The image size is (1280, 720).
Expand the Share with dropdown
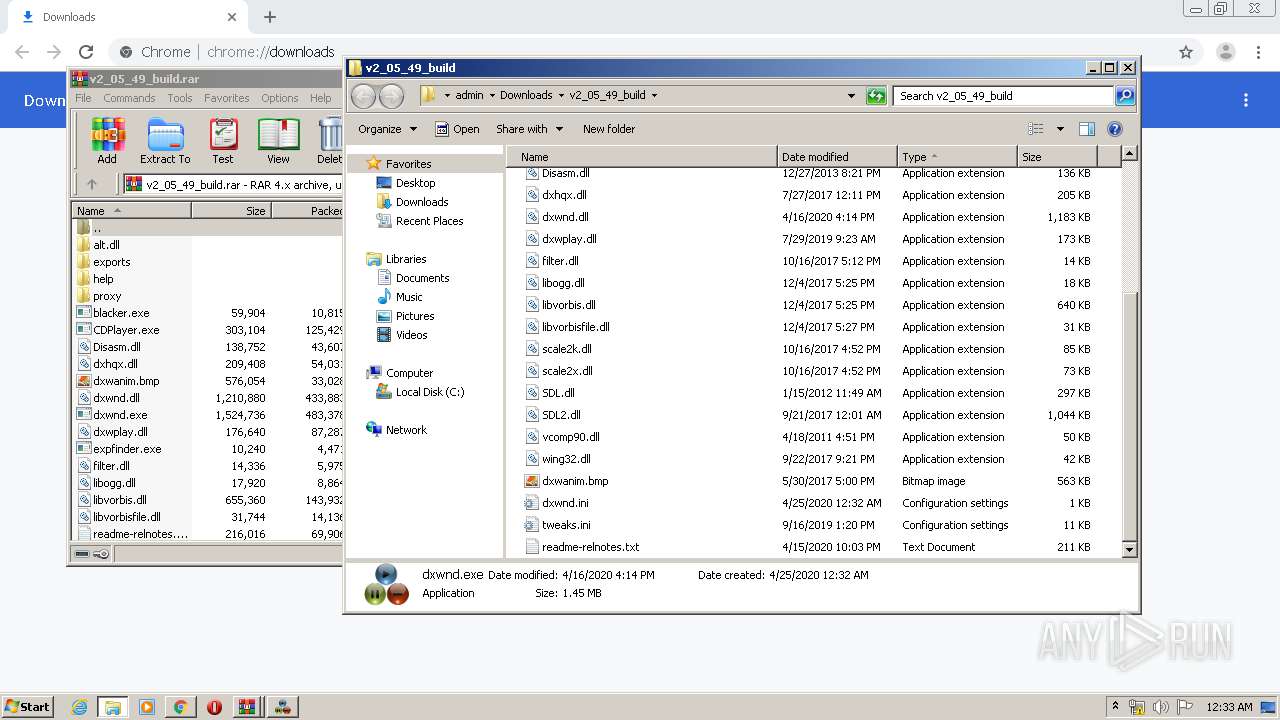pos(529,129)
